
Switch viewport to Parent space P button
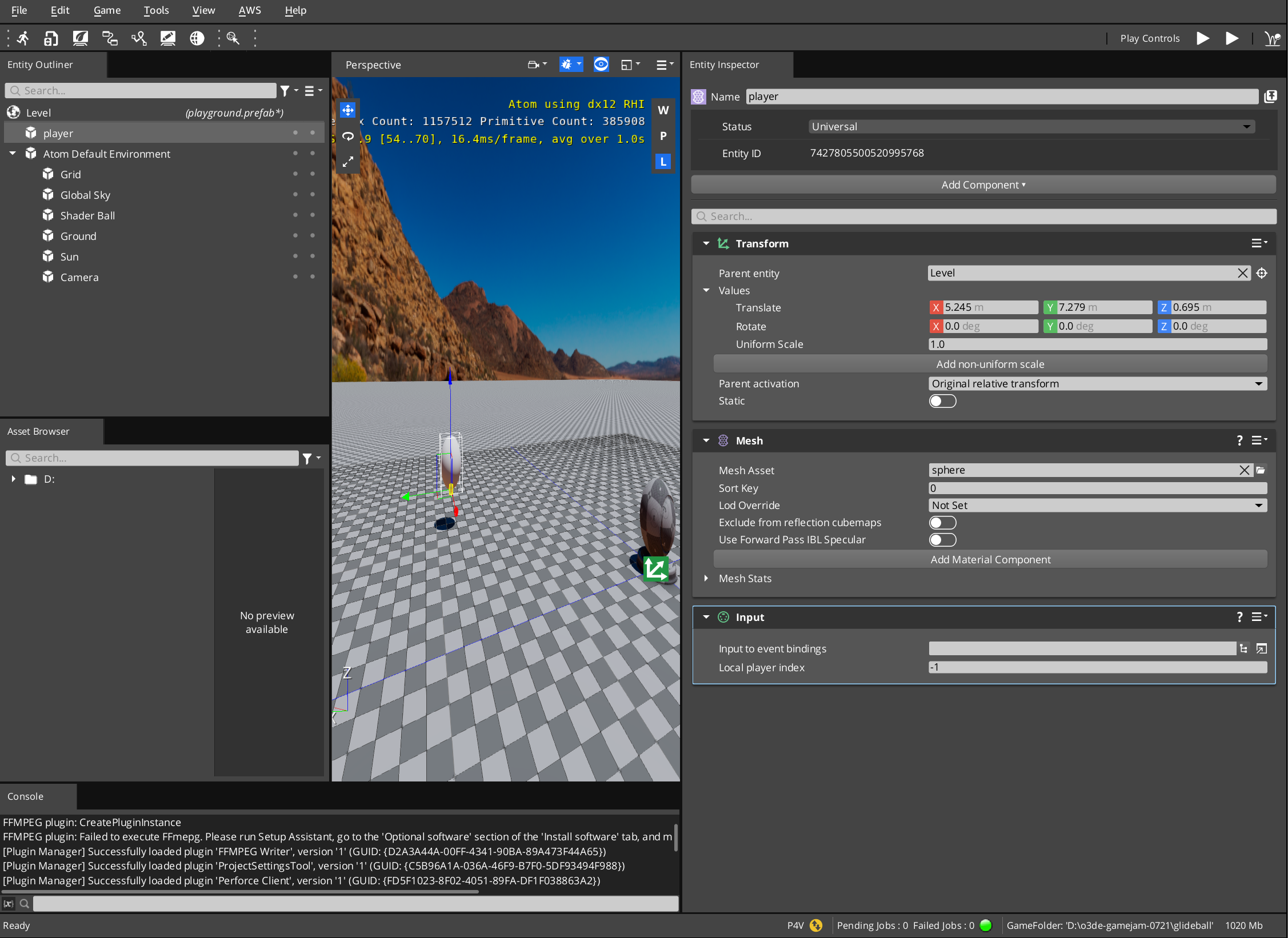coord(663,136)
